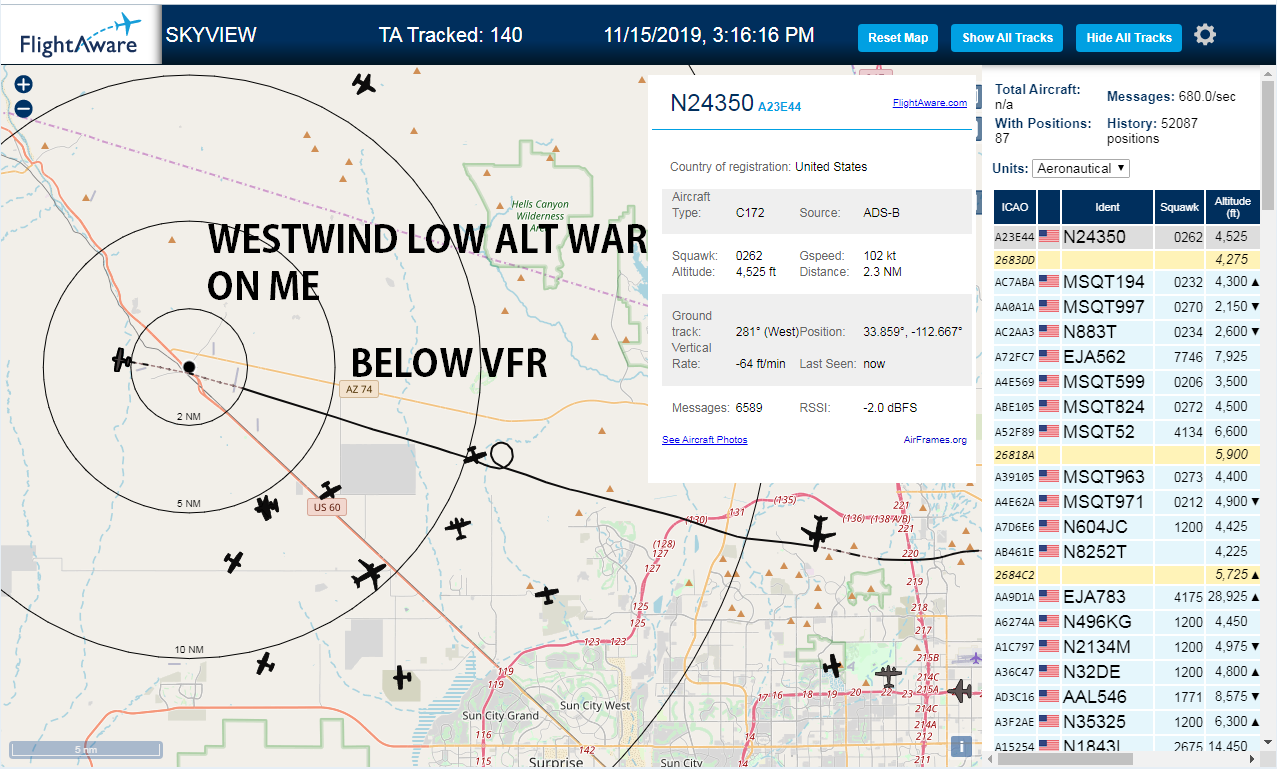This screenshot has height=769, width=1277.
Task: Select aircraft icon west of the receiver dot
Action: click(x=123, y=360)
